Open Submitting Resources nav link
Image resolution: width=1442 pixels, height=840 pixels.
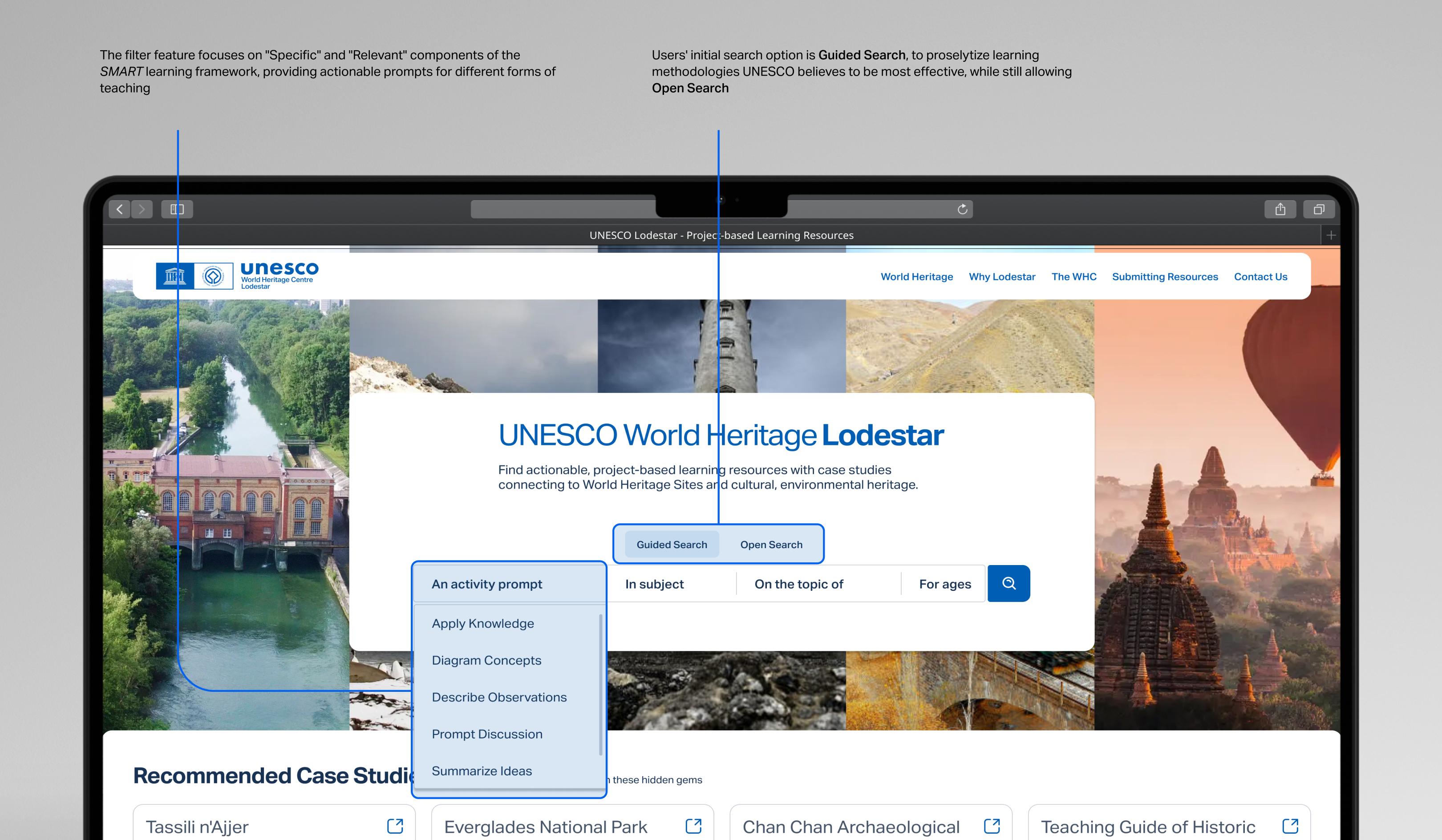[x=1165, y=277]
